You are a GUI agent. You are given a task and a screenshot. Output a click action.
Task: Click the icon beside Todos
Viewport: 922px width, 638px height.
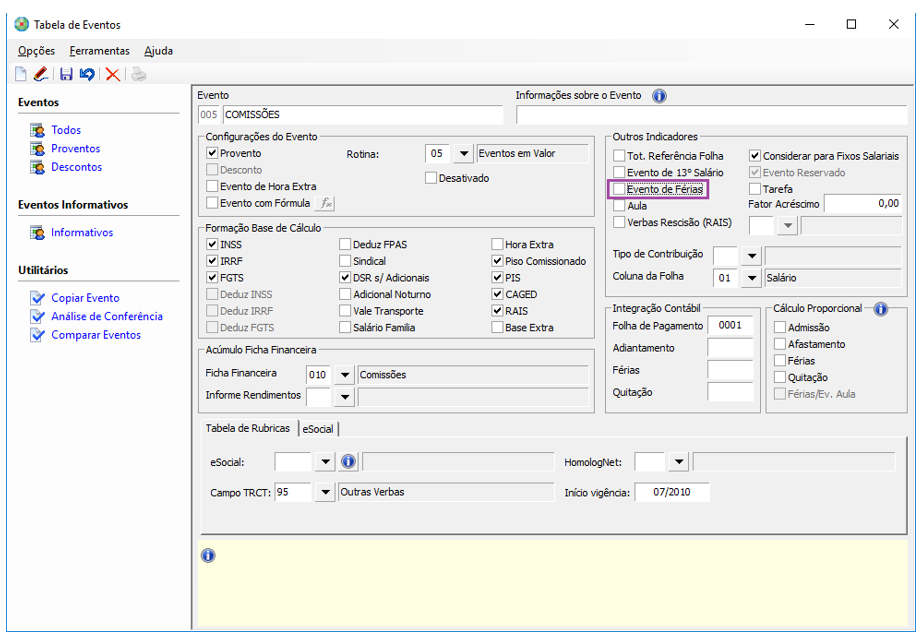(x=38, y=130)
